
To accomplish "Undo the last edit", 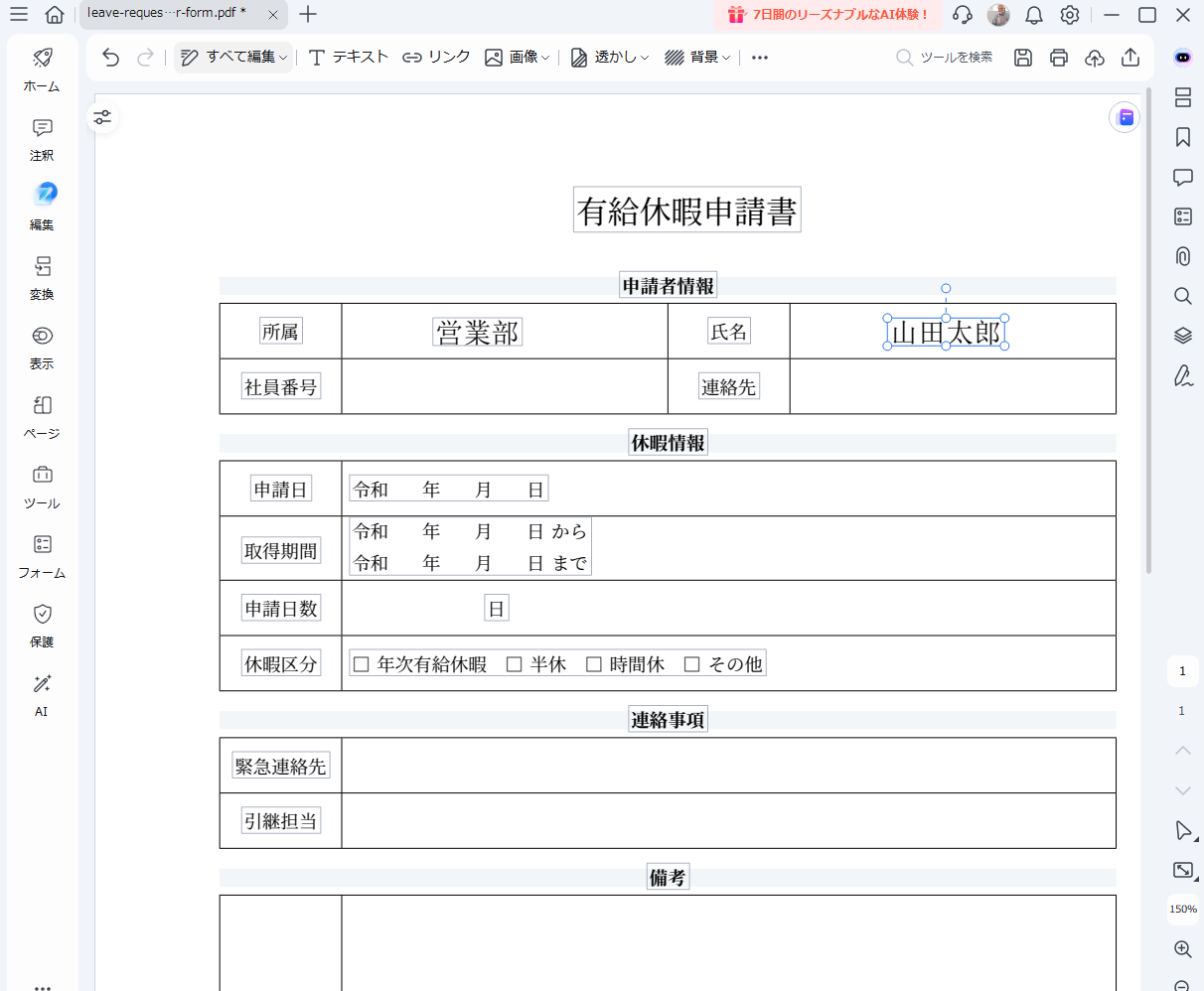I will click(111, 58).
